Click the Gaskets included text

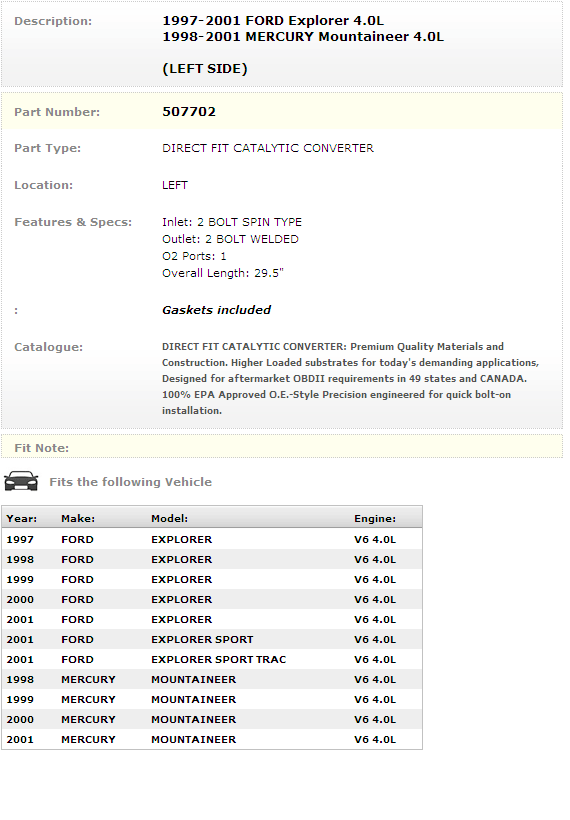(216, 310)
